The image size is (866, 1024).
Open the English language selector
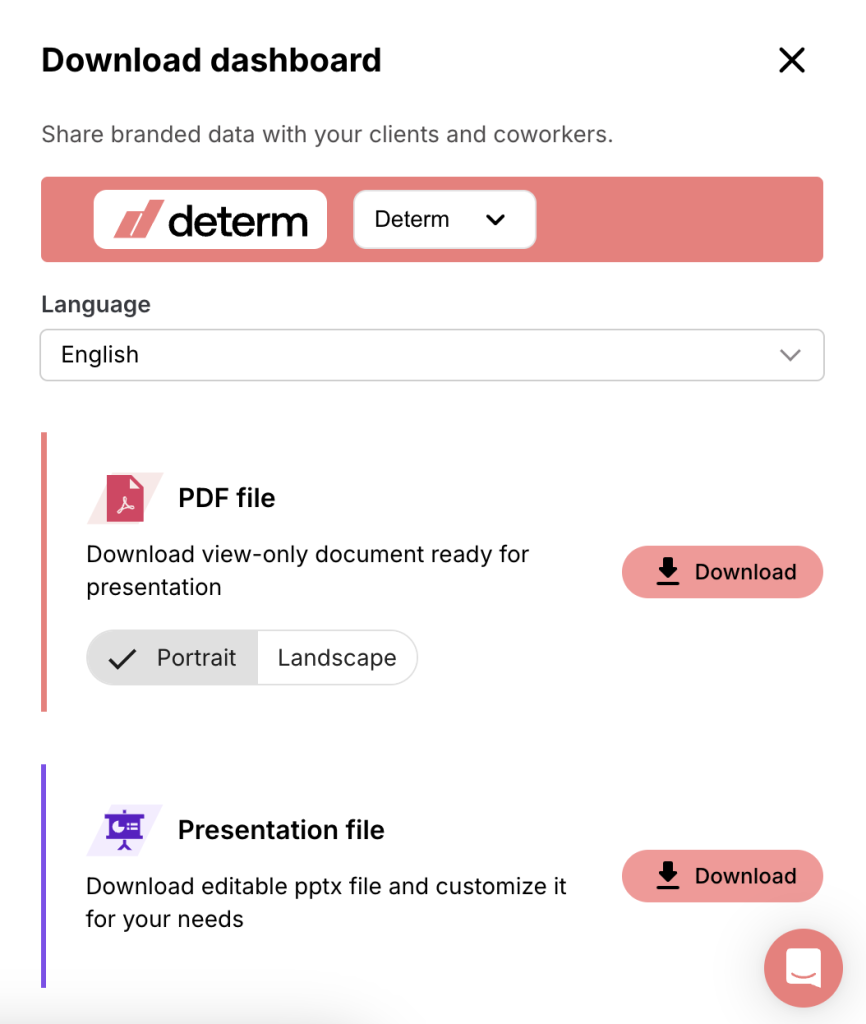pos(432,355)
